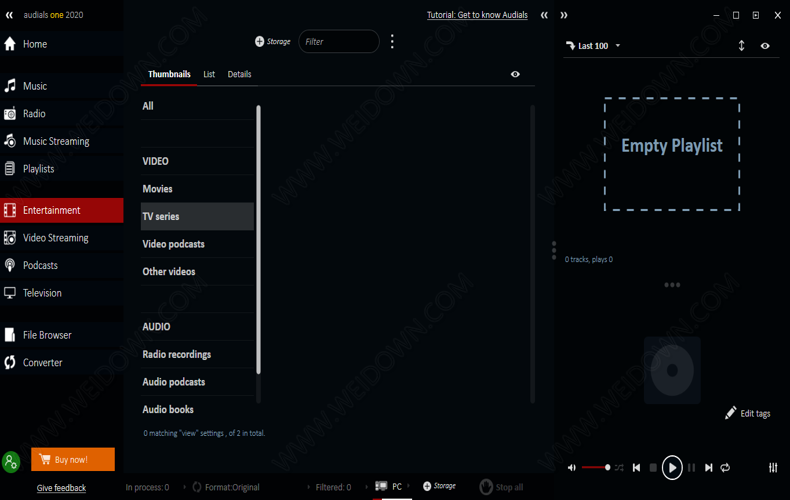Open the Give feedback link
The height and width of the screenshot is (500, 790).
point(61,488)
